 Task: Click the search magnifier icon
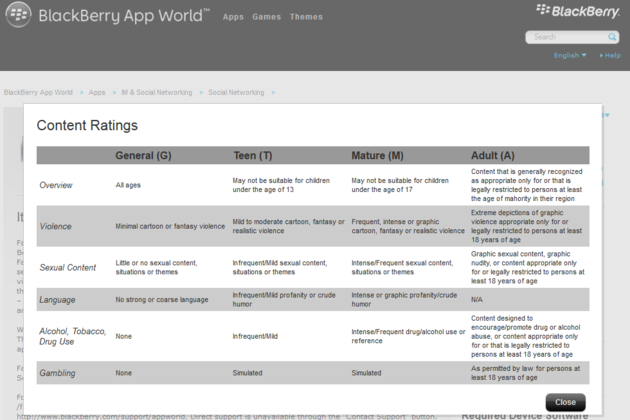tap(612, 37)
